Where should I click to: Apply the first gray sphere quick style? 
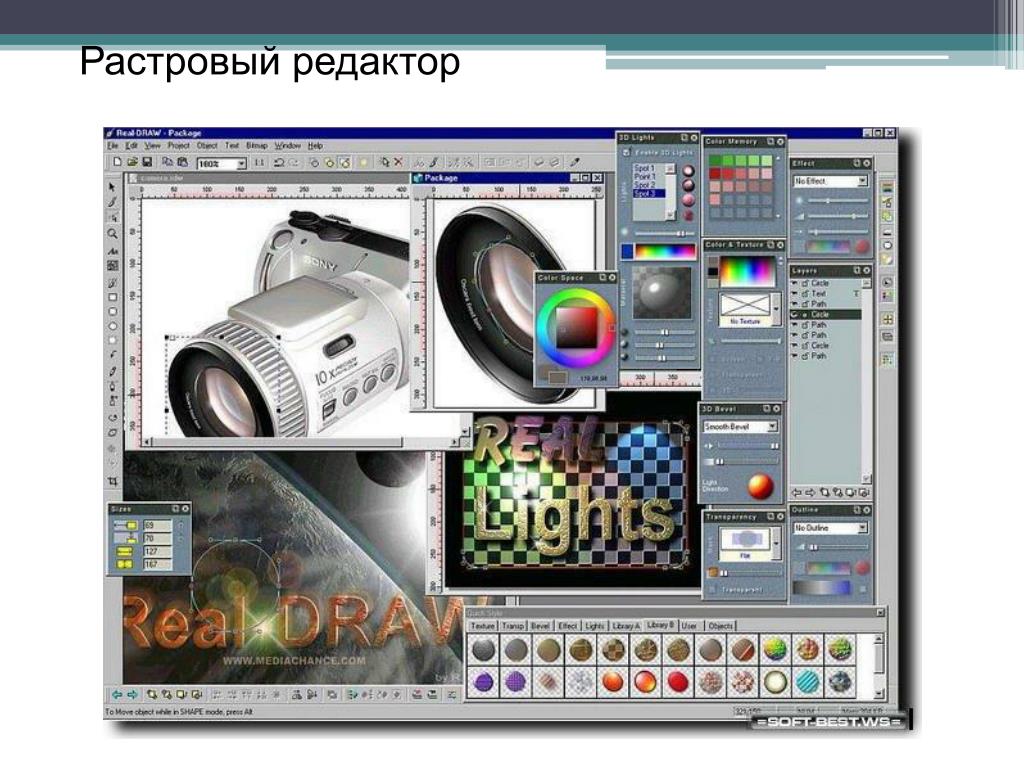(484, 650)
